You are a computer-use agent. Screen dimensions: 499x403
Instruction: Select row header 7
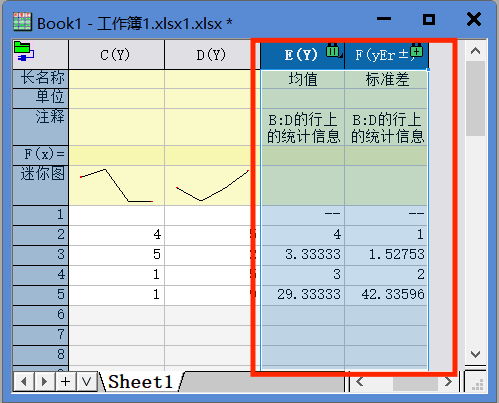pyautogui.click(x=41, y=335)
